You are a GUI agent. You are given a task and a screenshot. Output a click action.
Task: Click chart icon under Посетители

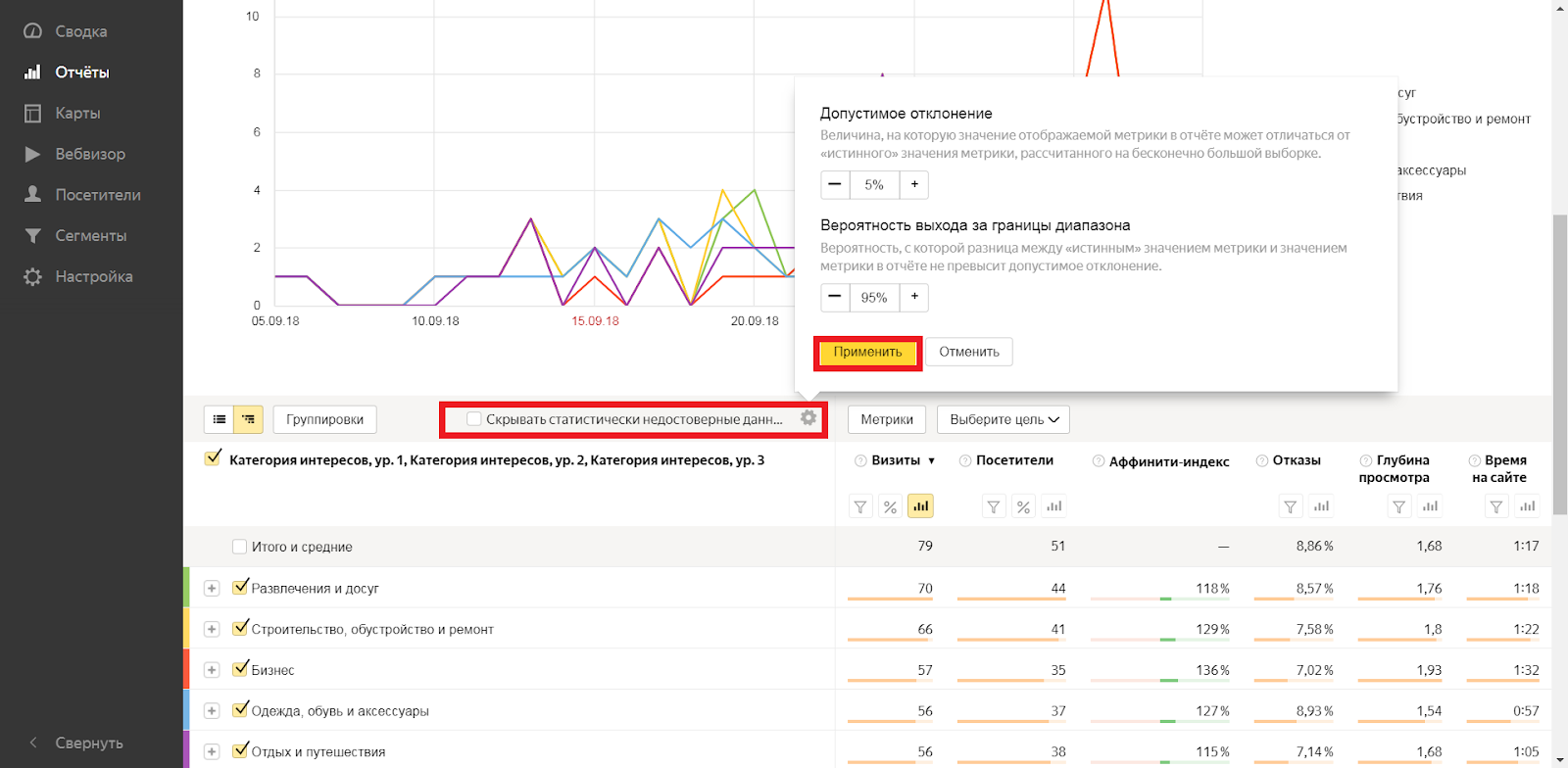point(1053,506)
